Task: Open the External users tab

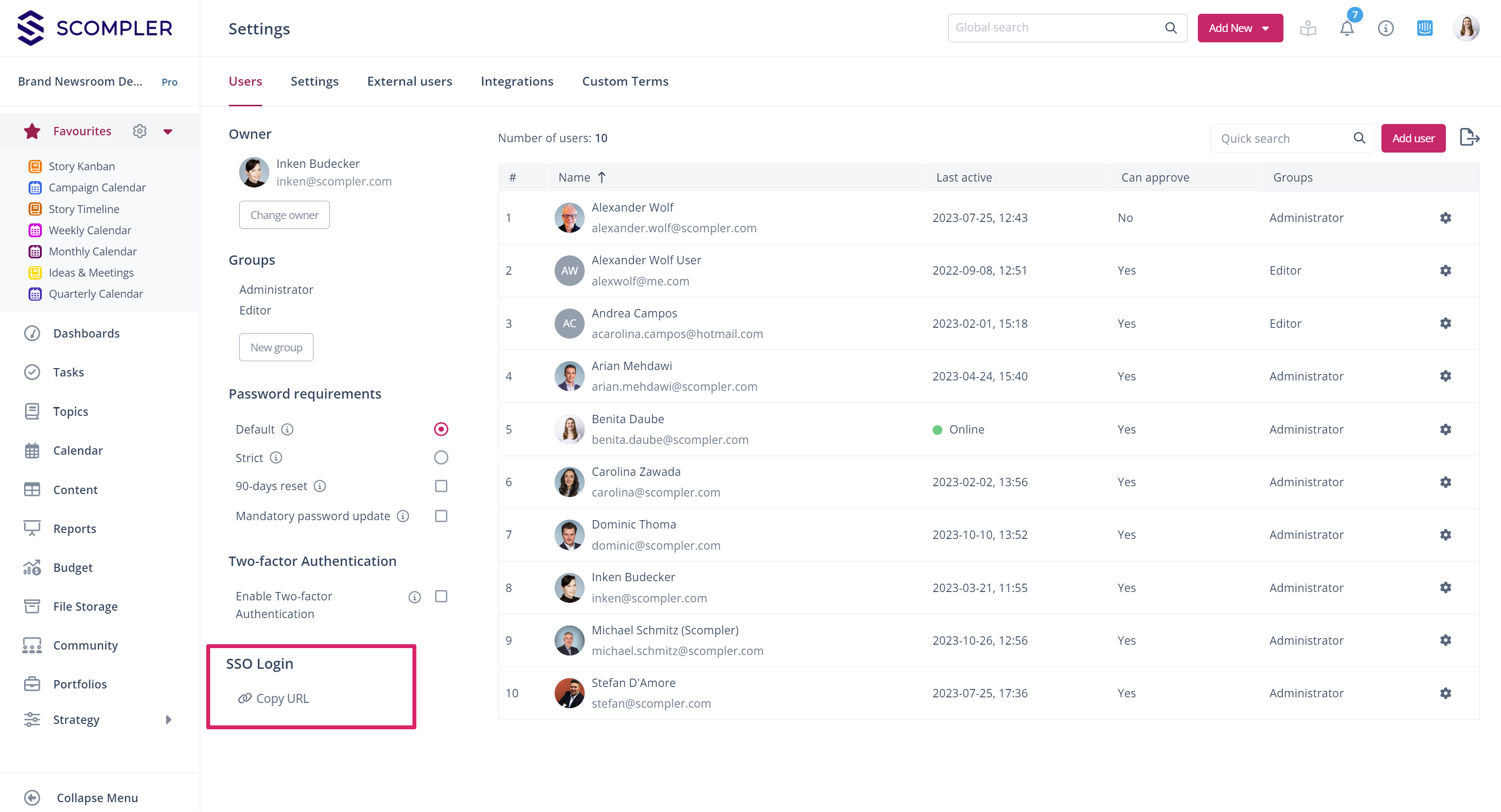Action: [409, 82]
